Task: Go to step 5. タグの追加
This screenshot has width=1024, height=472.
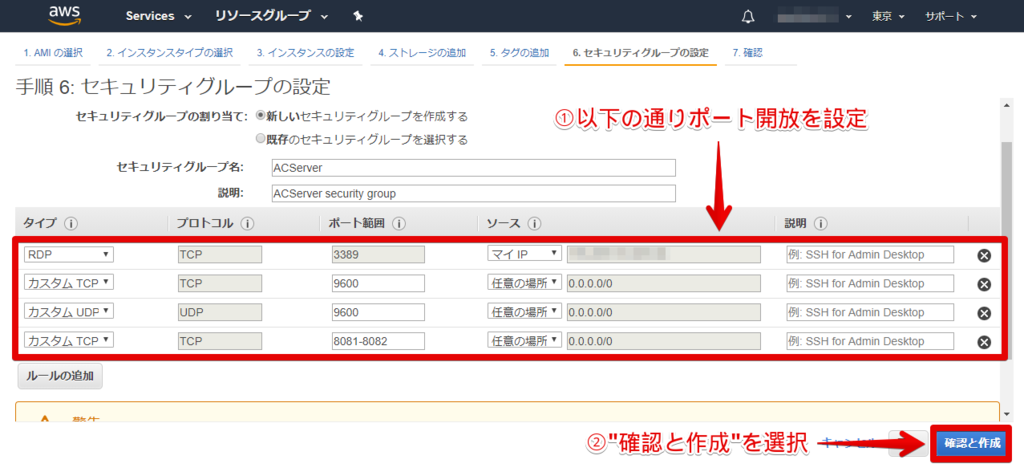Action: [x=519, y=53]
